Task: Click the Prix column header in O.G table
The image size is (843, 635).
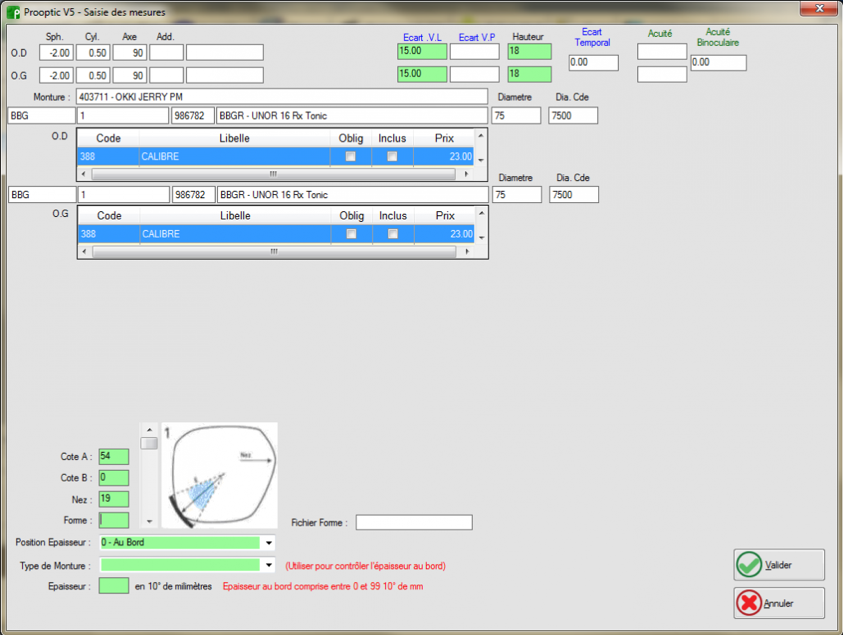Action: click(445, 216)
